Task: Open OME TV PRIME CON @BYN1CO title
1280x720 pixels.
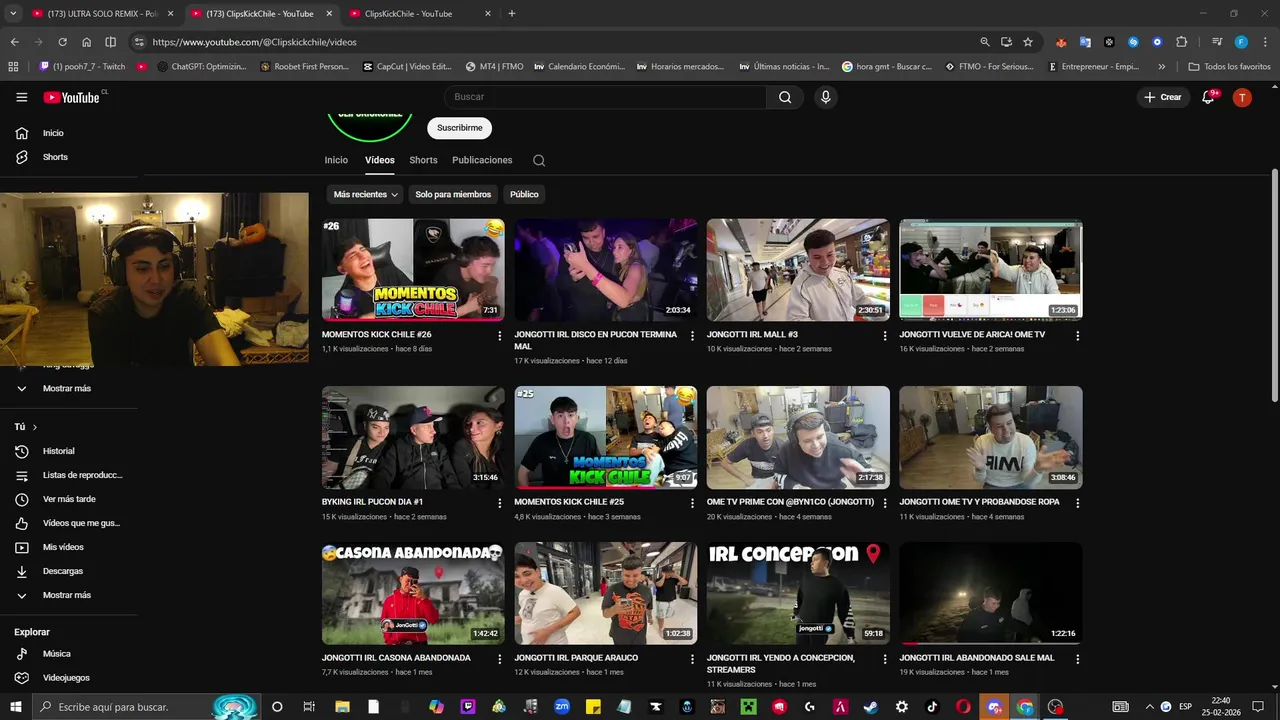Action: click(790, 502)
